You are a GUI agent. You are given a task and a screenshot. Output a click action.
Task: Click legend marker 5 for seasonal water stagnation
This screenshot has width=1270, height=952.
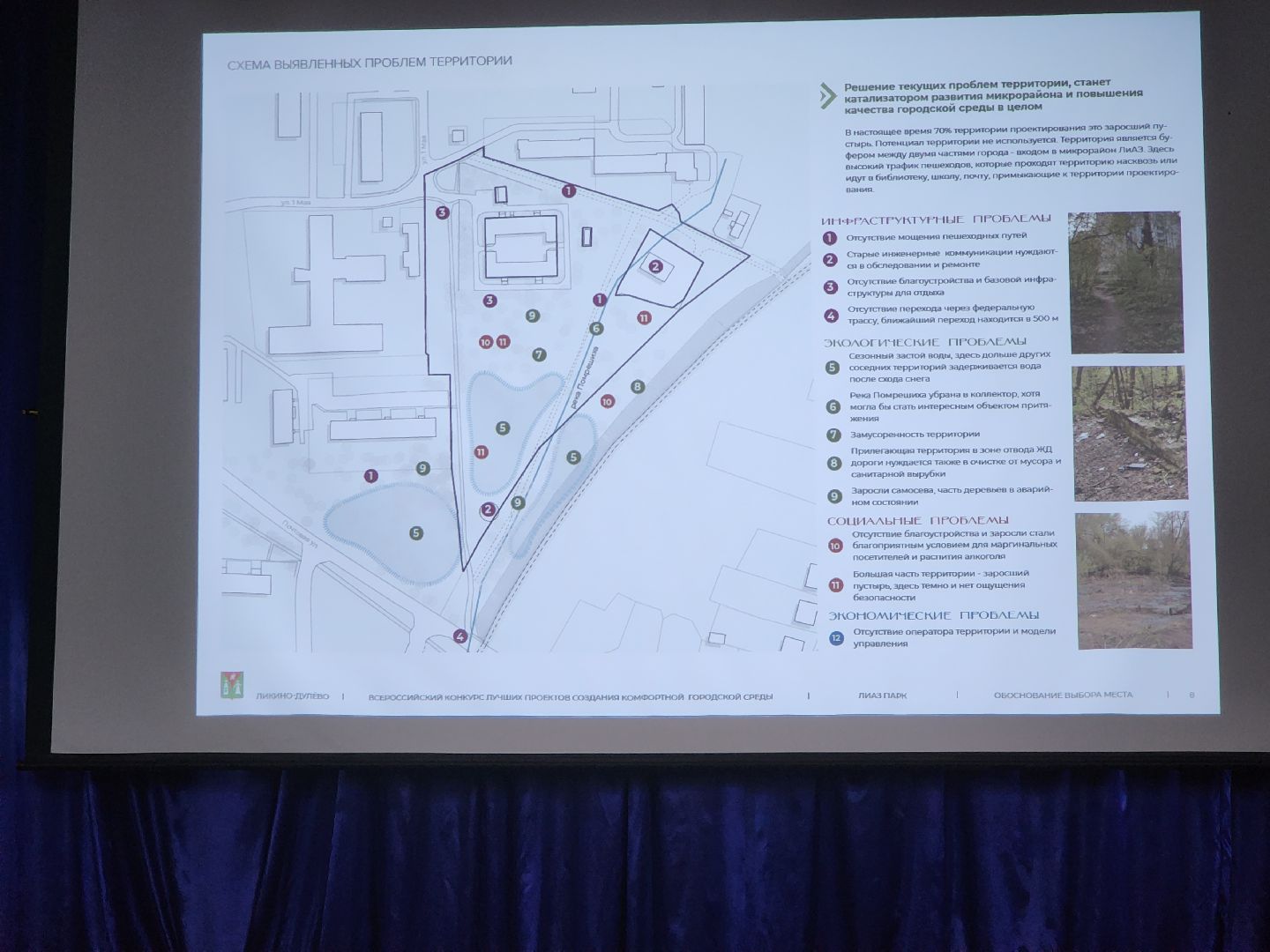click(x=832, y=368)
